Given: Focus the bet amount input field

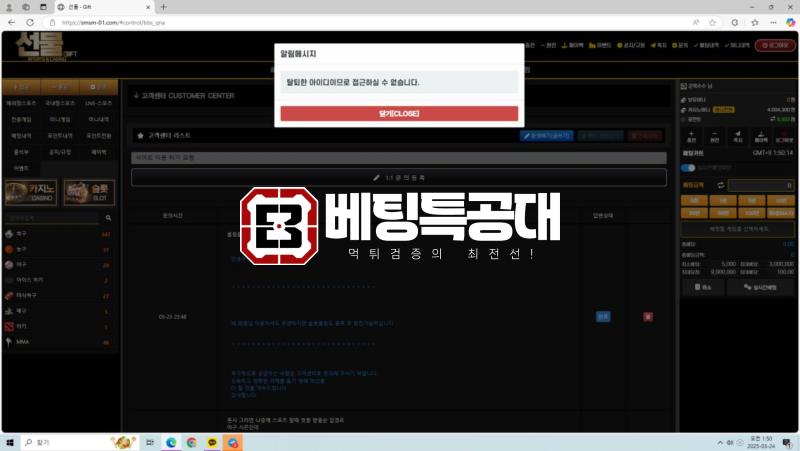Looking at the screenshot, I should tap(761, 185).
